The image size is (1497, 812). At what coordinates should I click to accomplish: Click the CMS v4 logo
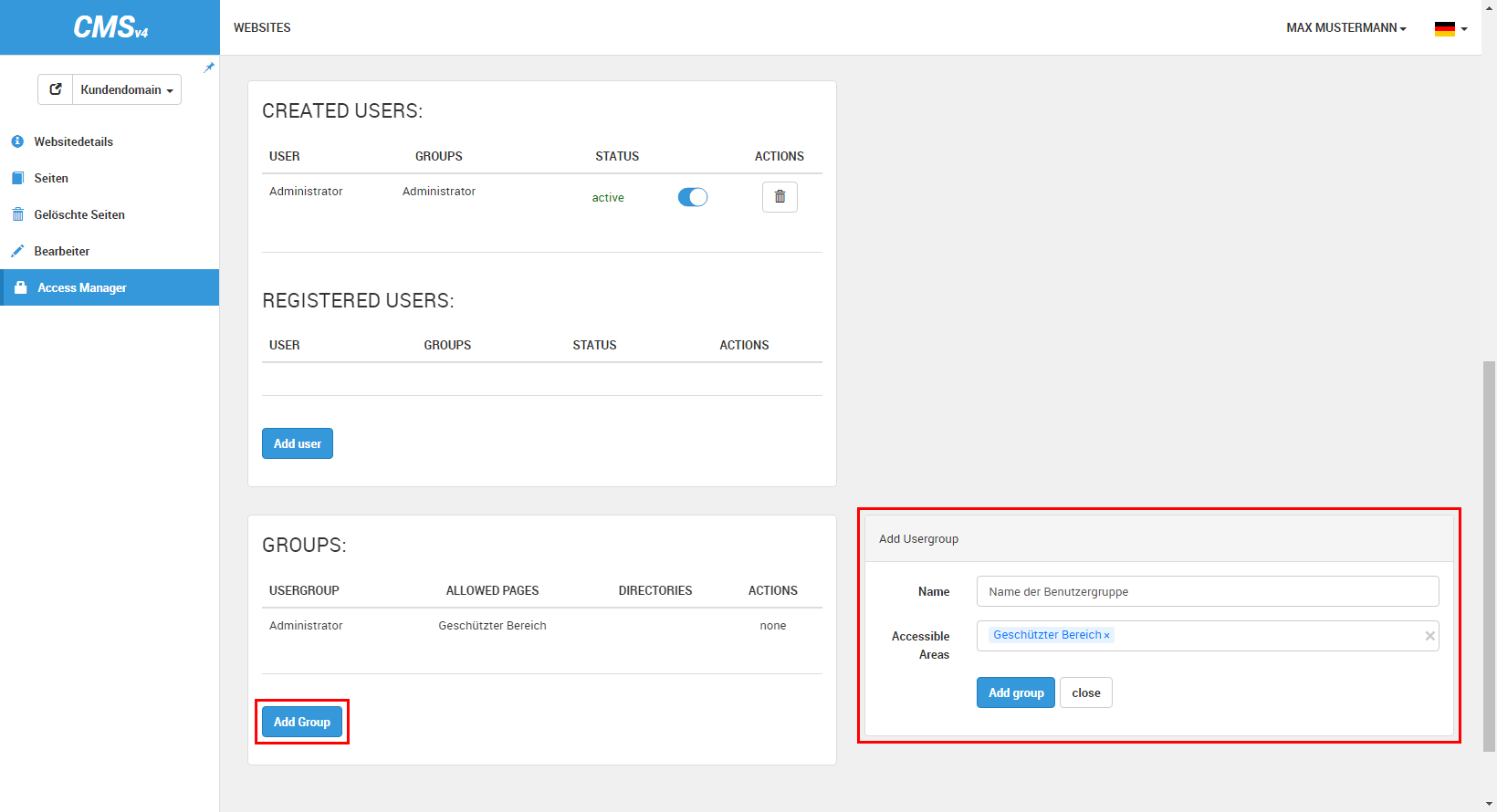(110, 27)
